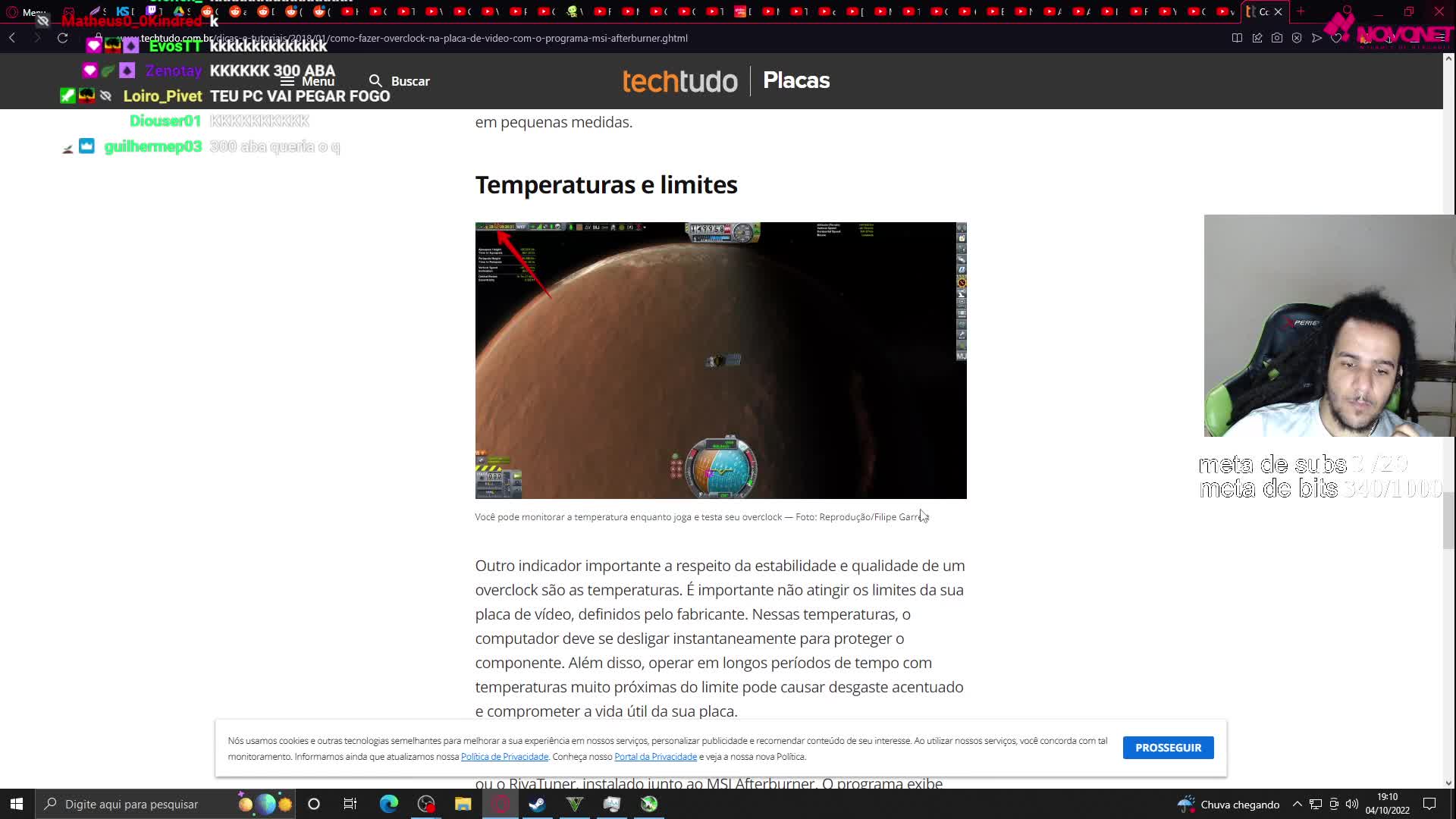Viewport: 1456px width, 819px height.
Task: Open the notification action center
Action: point(1429,804)
